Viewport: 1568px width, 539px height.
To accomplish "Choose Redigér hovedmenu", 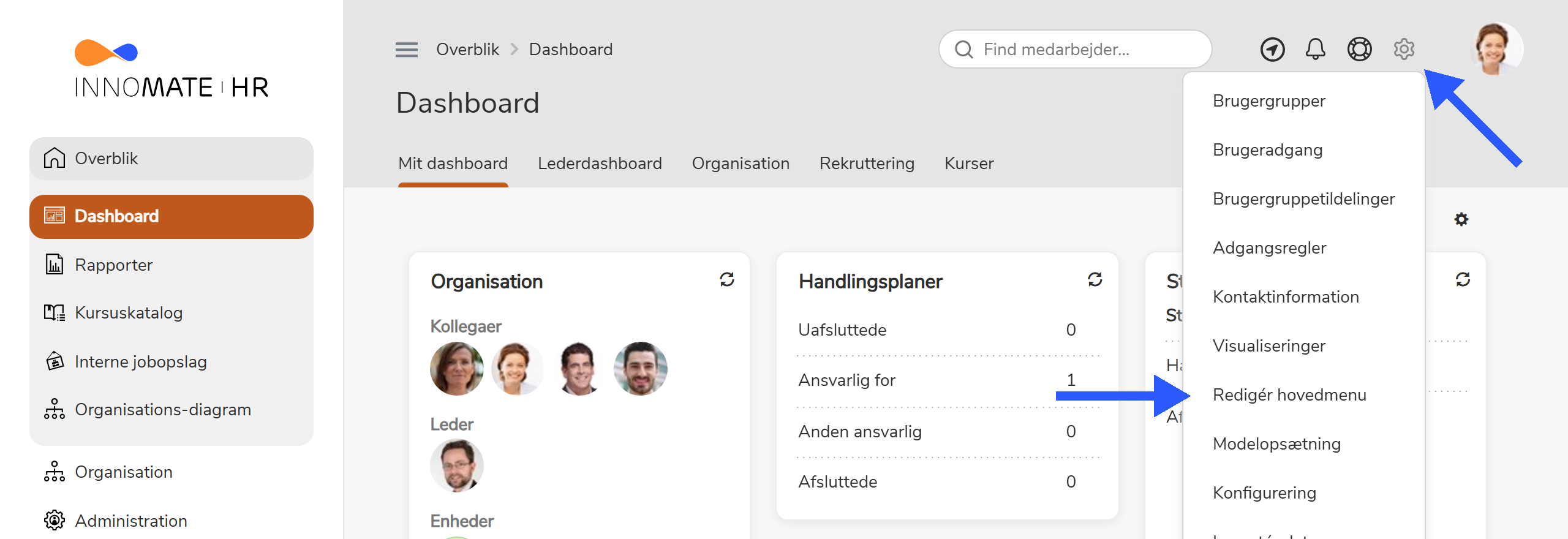I will point(1304,395).
